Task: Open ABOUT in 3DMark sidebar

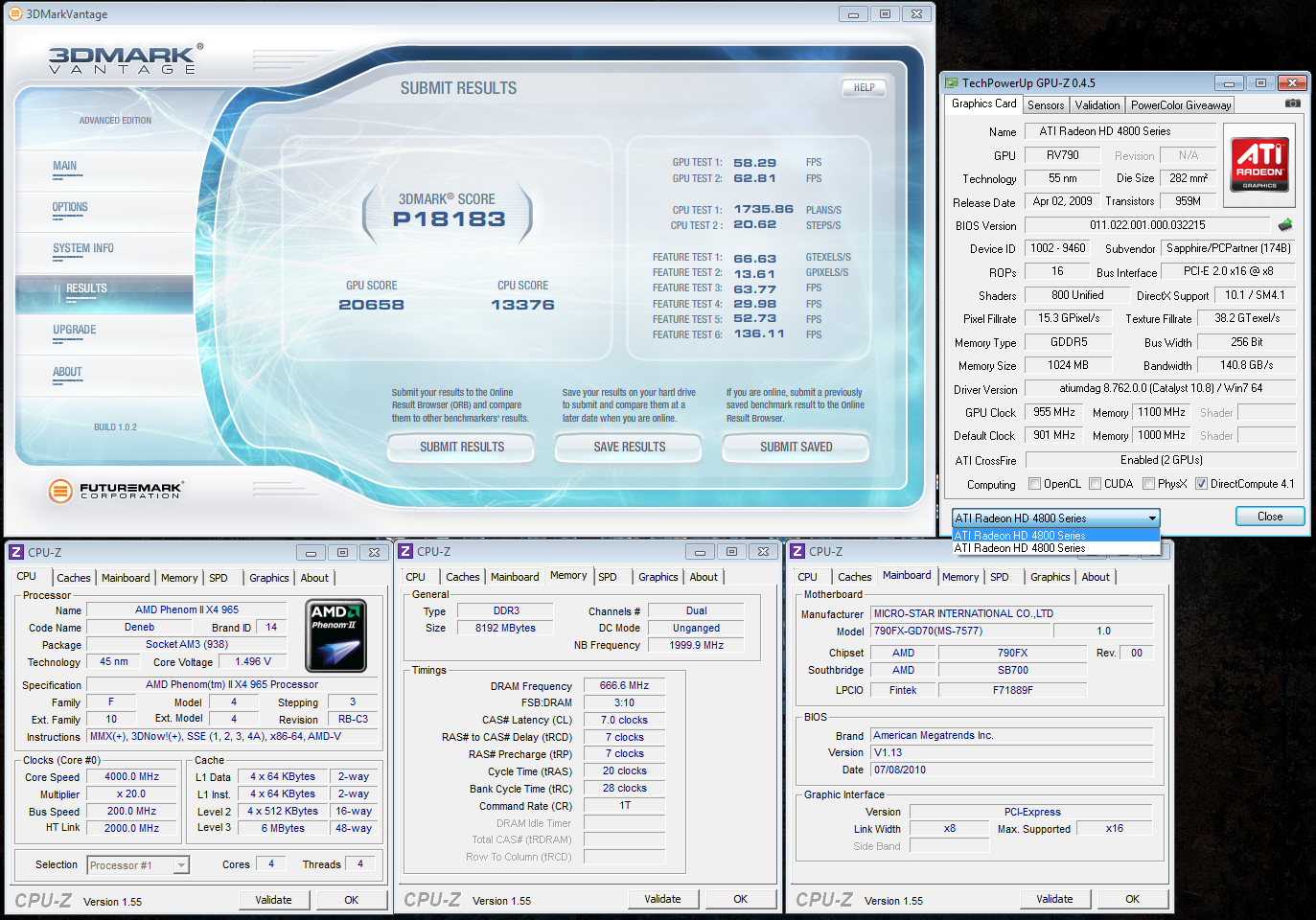Action: (67, 372)
